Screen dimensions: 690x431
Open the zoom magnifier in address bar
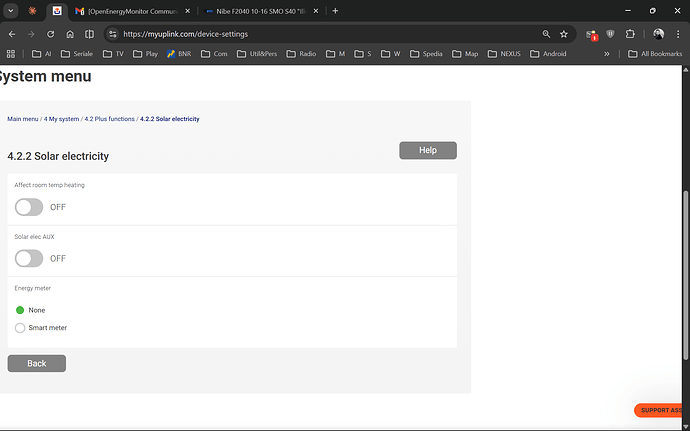(546, 33)
